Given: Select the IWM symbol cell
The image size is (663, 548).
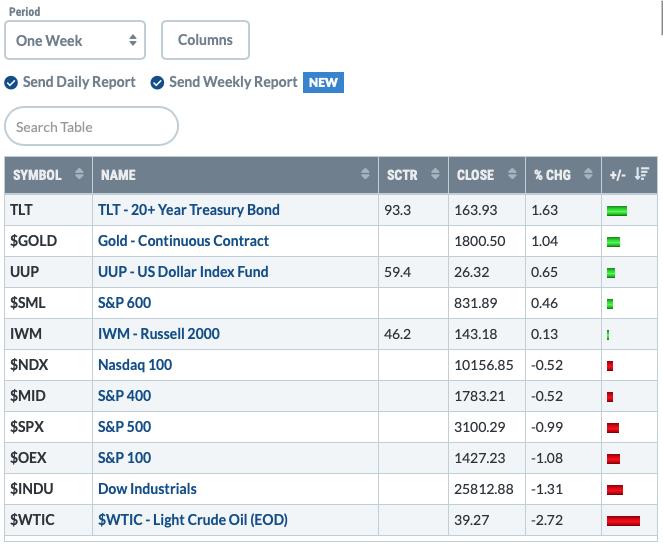Looking at the screenshot, I should [48, 334].
